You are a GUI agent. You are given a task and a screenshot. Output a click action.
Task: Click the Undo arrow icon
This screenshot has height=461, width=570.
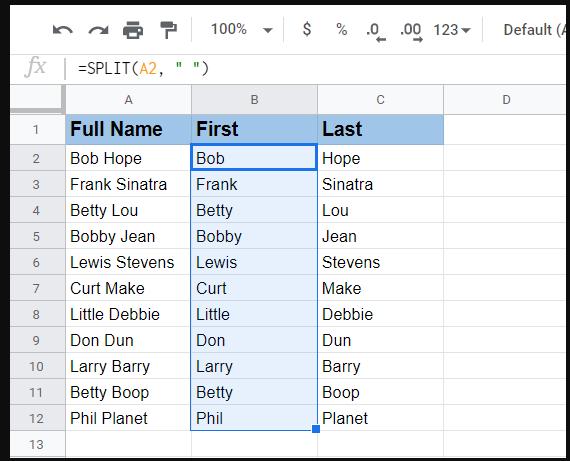click(x=63, y=30)
